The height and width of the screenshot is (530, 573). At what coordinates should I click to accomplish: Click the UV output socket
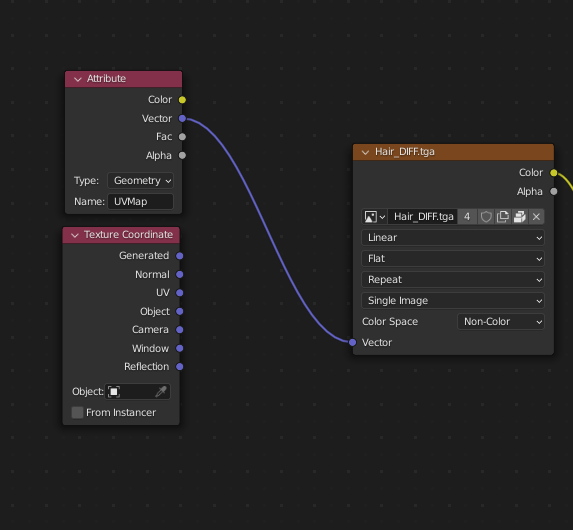(179, 293)
